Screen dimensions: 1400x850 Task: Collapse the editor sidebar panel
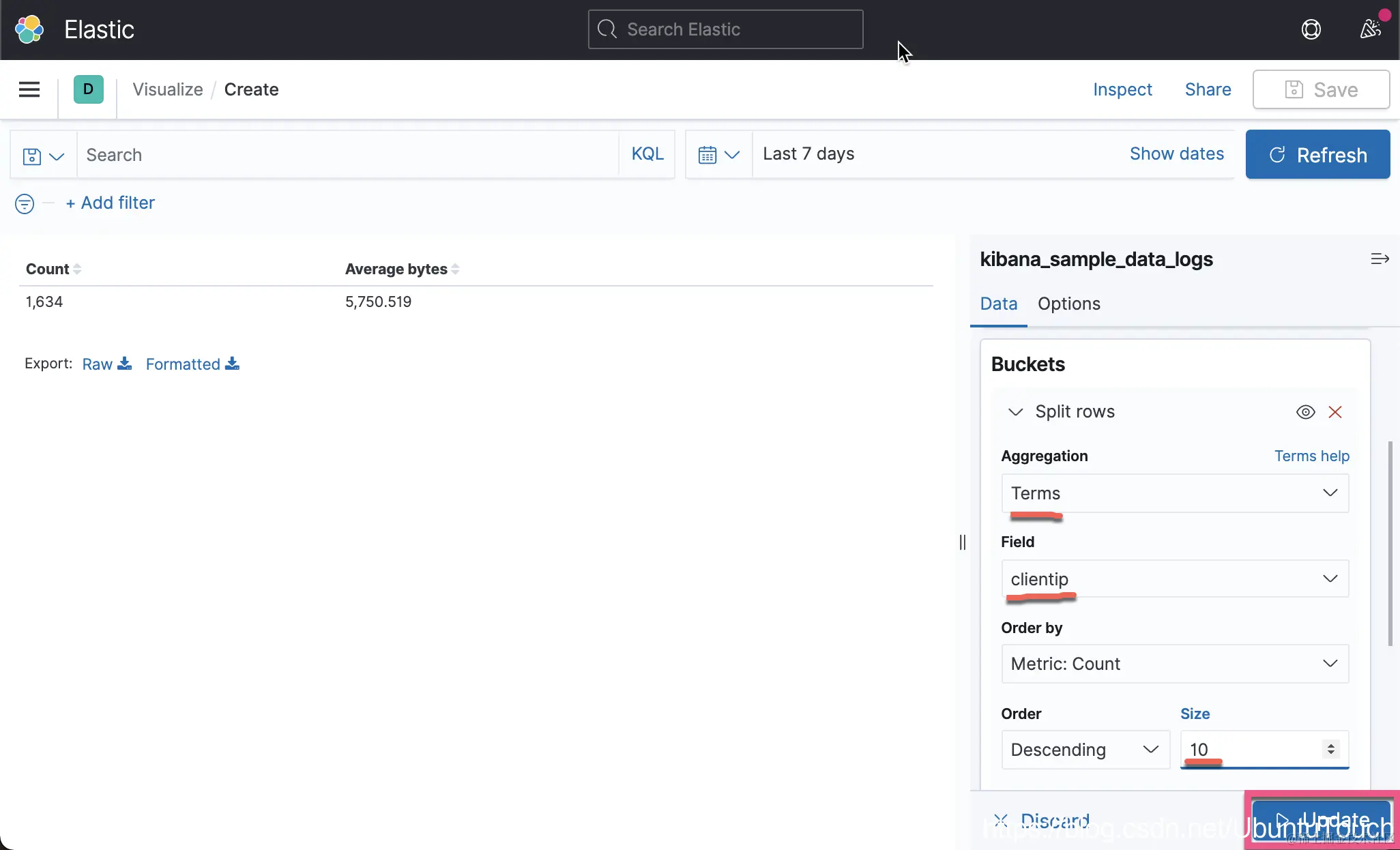click(1380, 259)
